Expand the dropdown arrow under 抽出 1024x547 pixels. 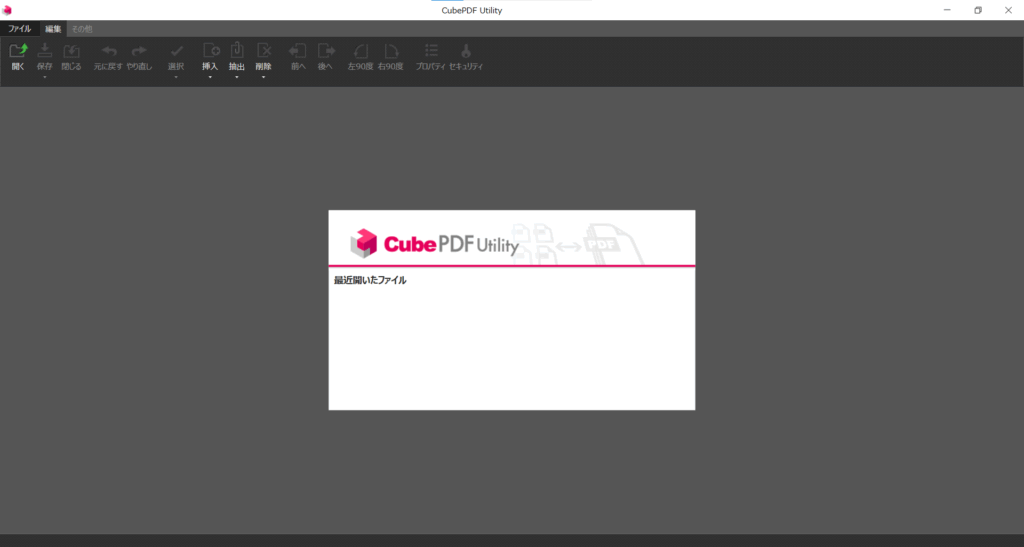click(x=237, y=77)
